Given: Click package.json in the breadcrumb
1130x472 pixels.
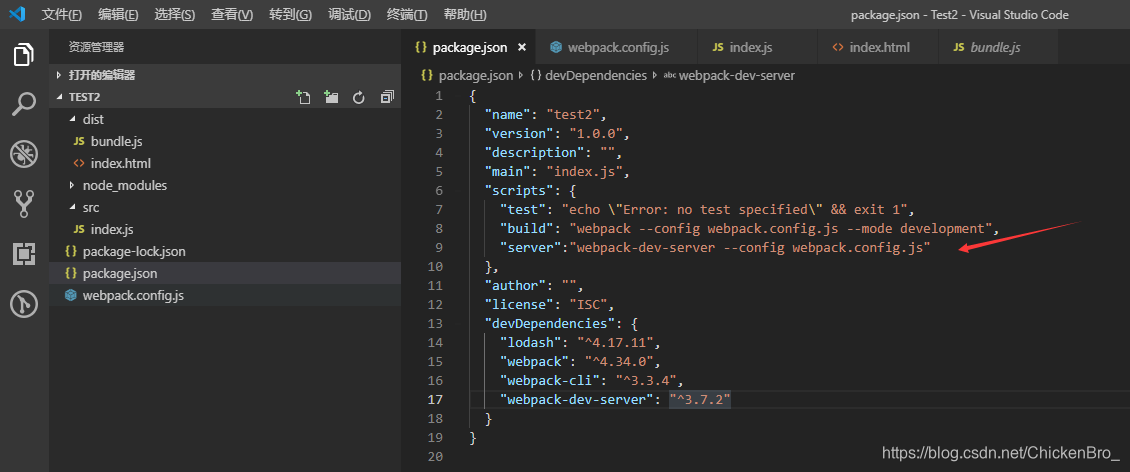Looking at the screenshot, I should tap(476, 75).
